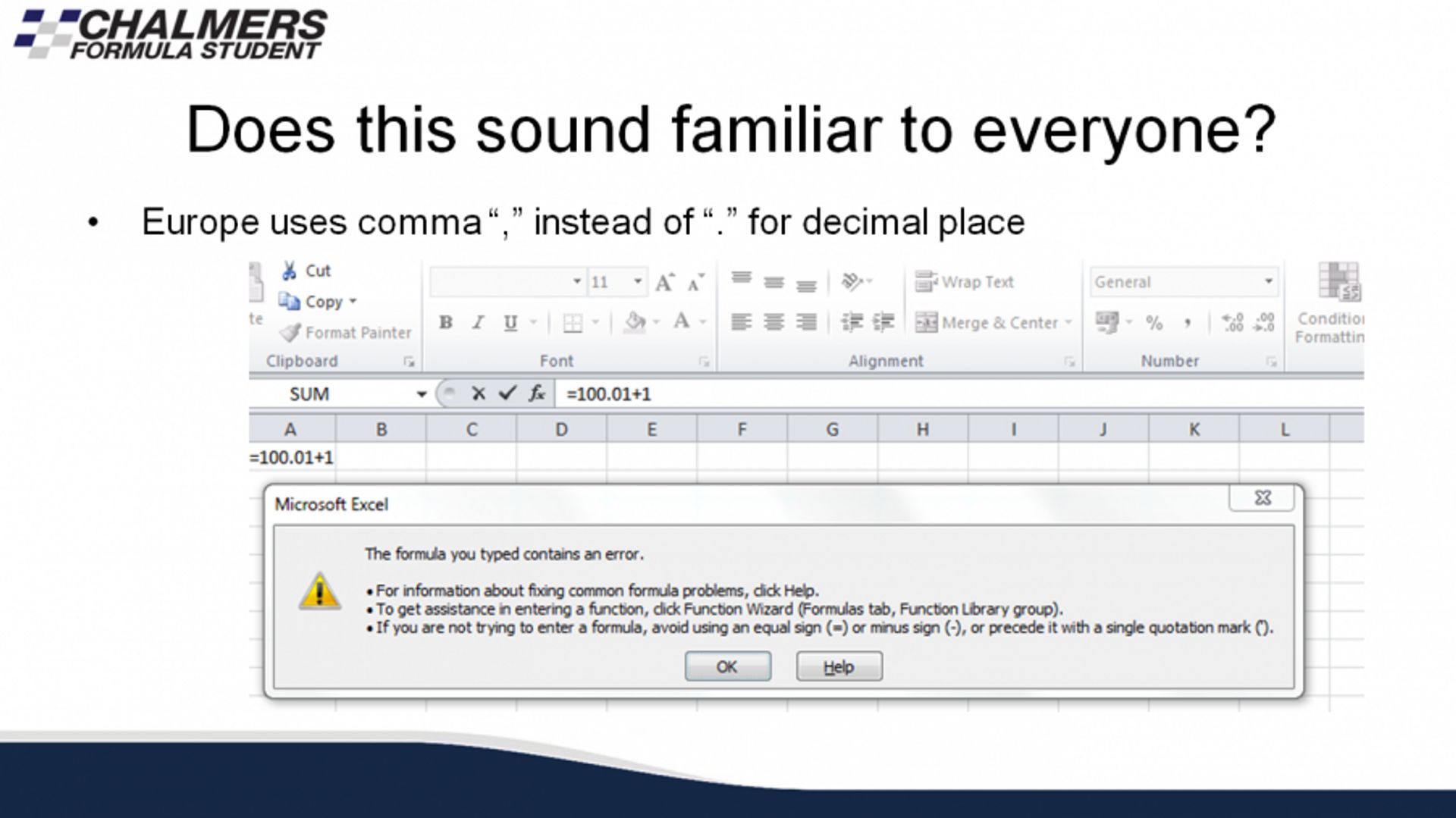Open the Alignment dialog launcher
This screenshot has height=818, width=1456.
[1069, 362]
